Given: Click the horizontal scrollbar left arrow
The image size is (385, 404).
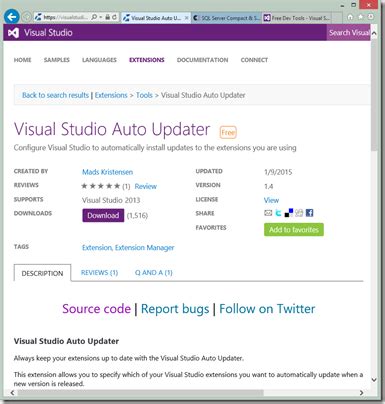Looking at the screenshot, I should (x=12, y=393).
